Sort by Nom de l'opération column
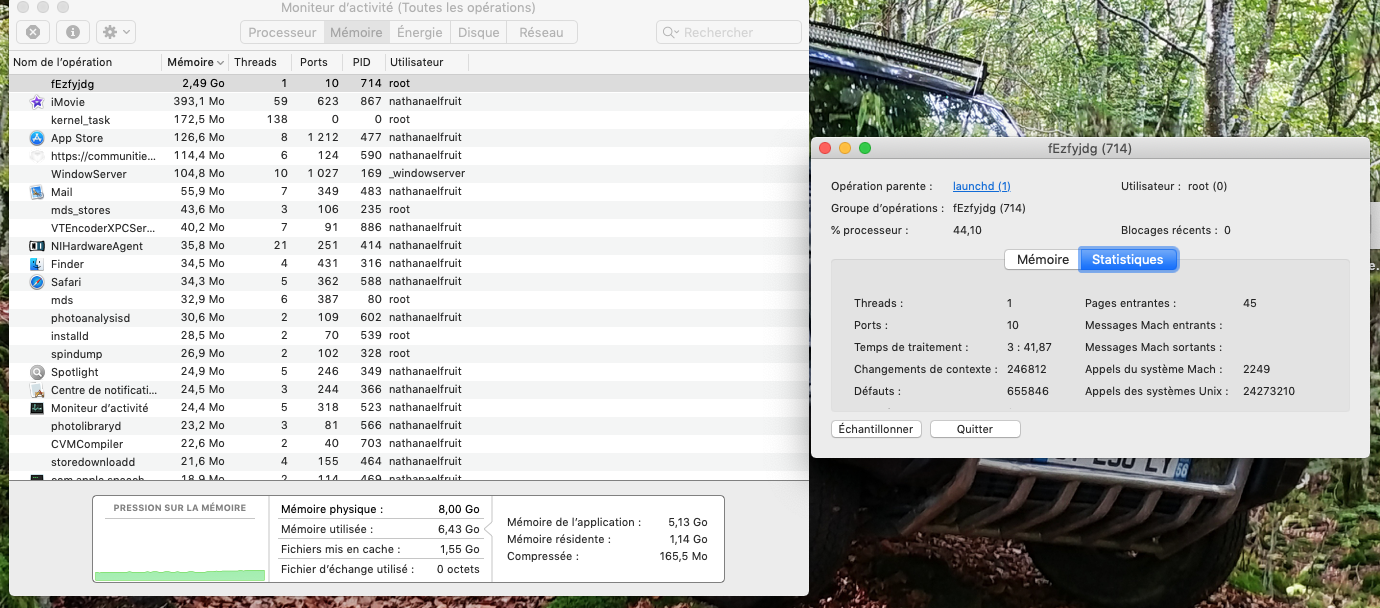The height and width of the screenshot is (608, 1380). (x=85, y=62)
